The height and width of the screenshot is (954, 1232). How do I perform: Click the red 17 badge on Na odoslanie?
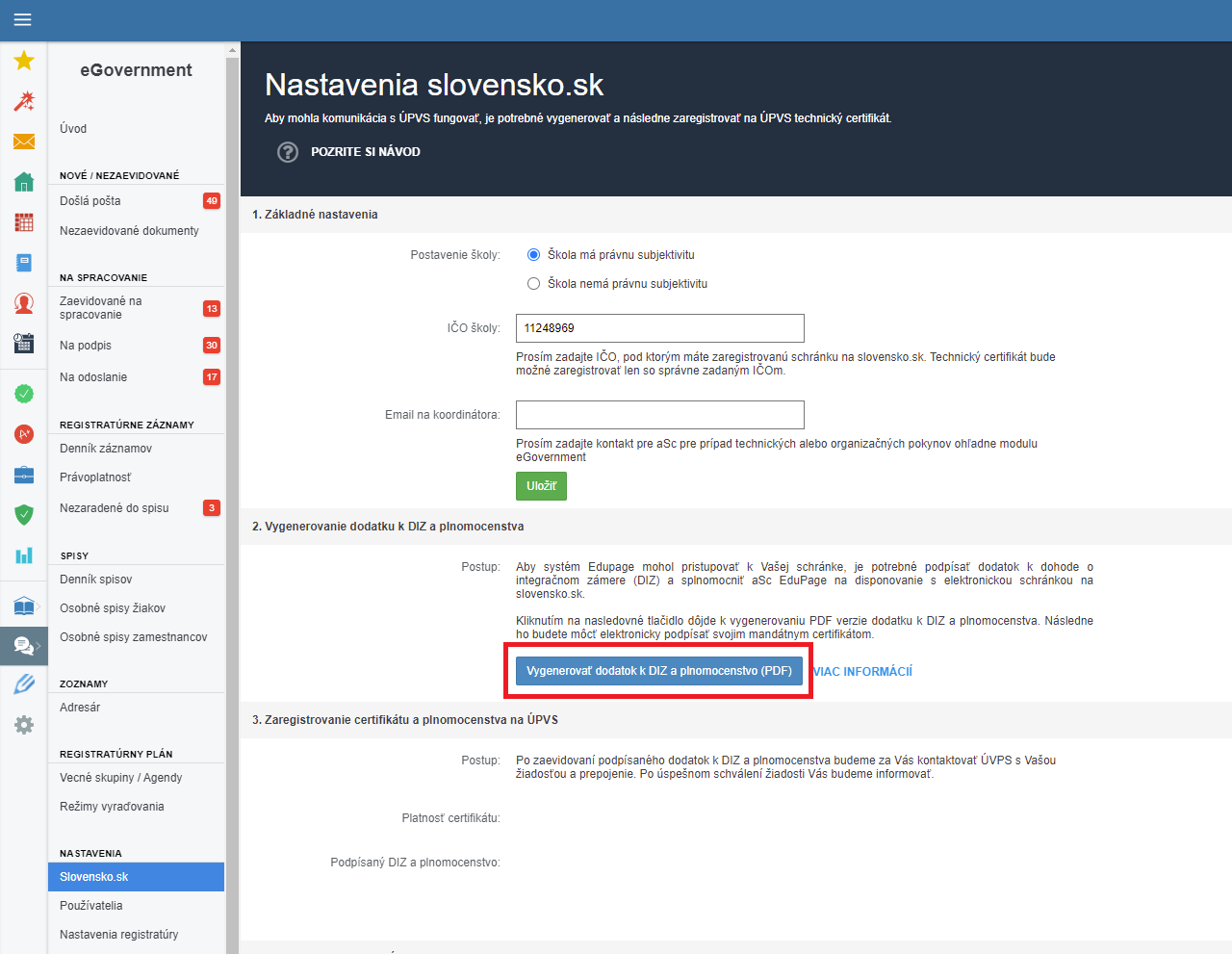(212, 377)
